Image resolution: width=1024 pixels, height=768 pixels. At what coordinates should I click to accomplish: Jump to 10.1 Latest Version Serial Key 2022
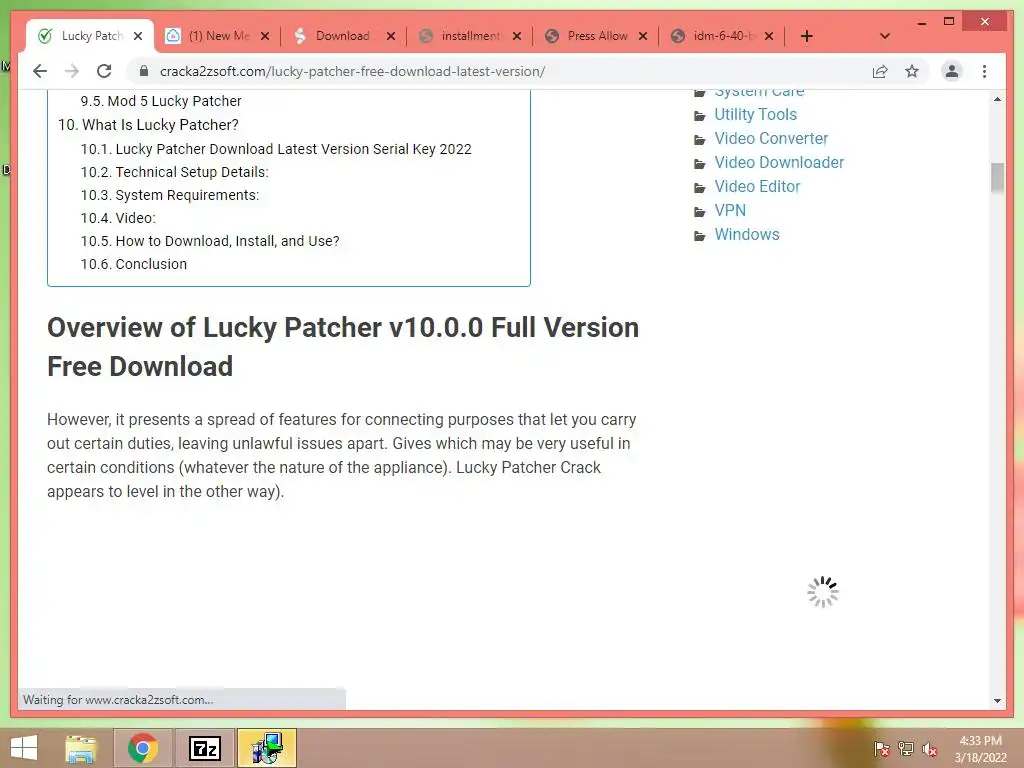(x=276, y=149)
